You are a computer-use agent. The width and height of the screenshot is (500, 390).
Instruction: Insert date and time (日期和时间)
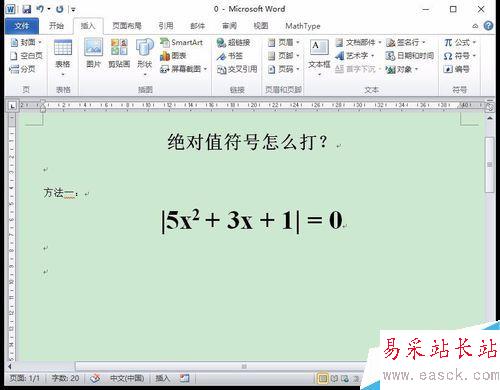pyautogui.click(x=410, y=56)
